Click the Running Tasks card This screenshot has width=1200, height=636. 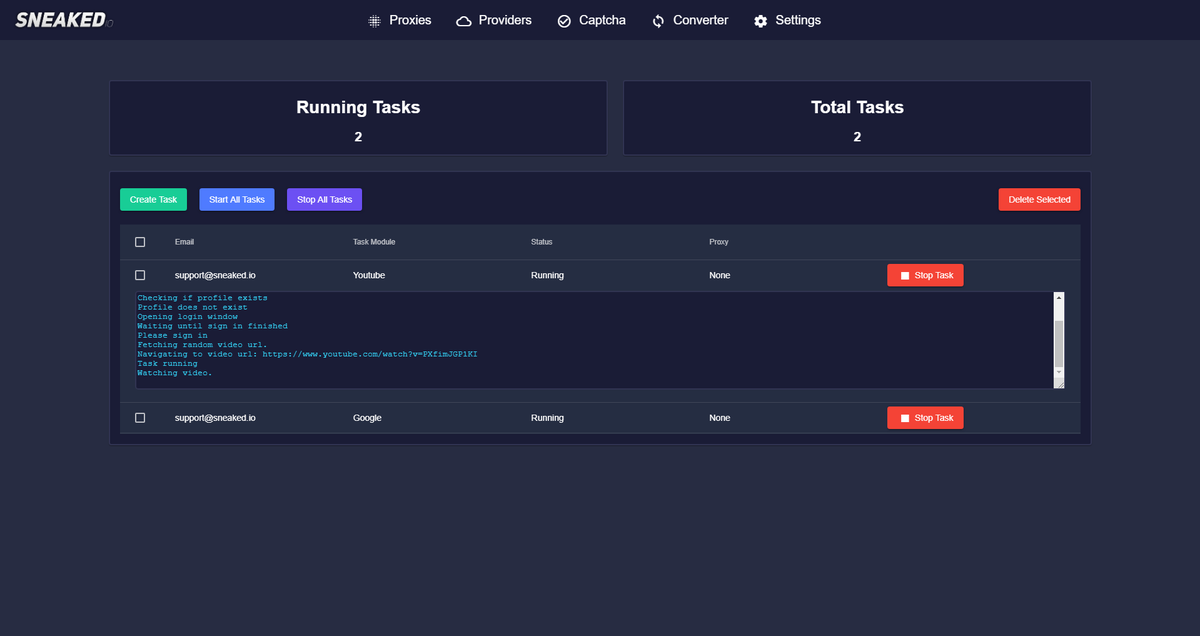click(x=358, y=118)
